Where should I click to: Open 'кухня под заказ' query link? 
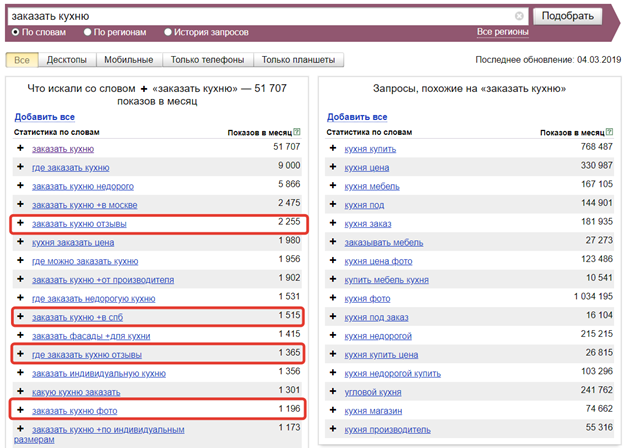[x=376, y=317]
